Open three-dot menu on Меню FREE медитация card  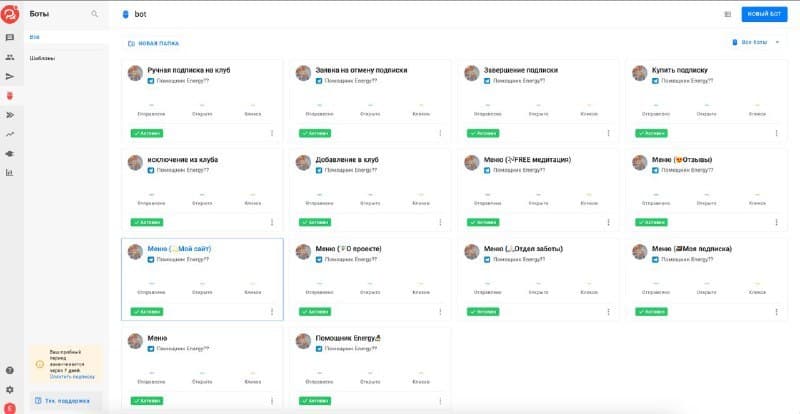(x=608, y=223)
